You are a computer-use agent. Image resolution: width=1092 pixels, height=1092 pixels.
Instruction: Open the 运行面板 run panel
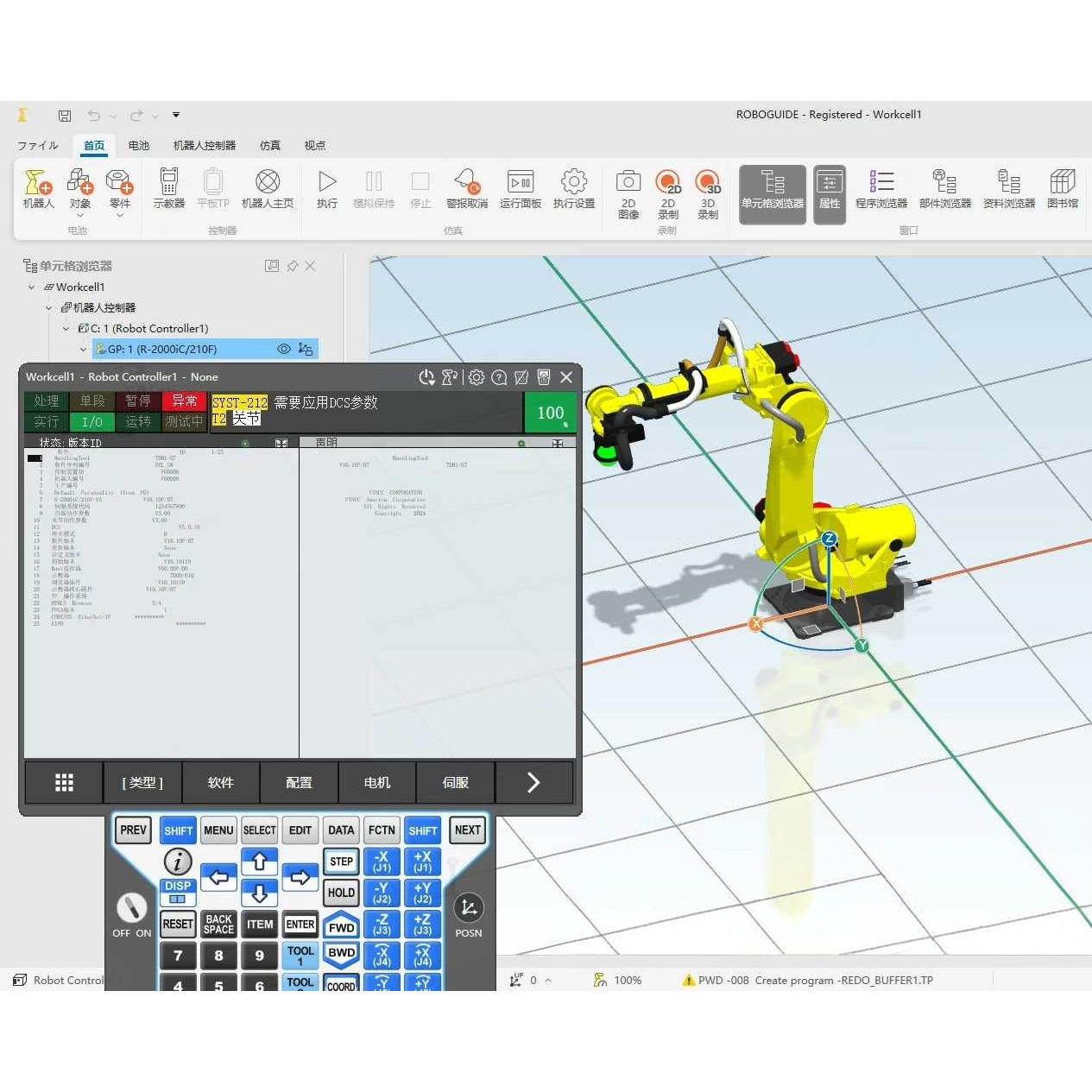pyautogui.click(x=521, y=190)
